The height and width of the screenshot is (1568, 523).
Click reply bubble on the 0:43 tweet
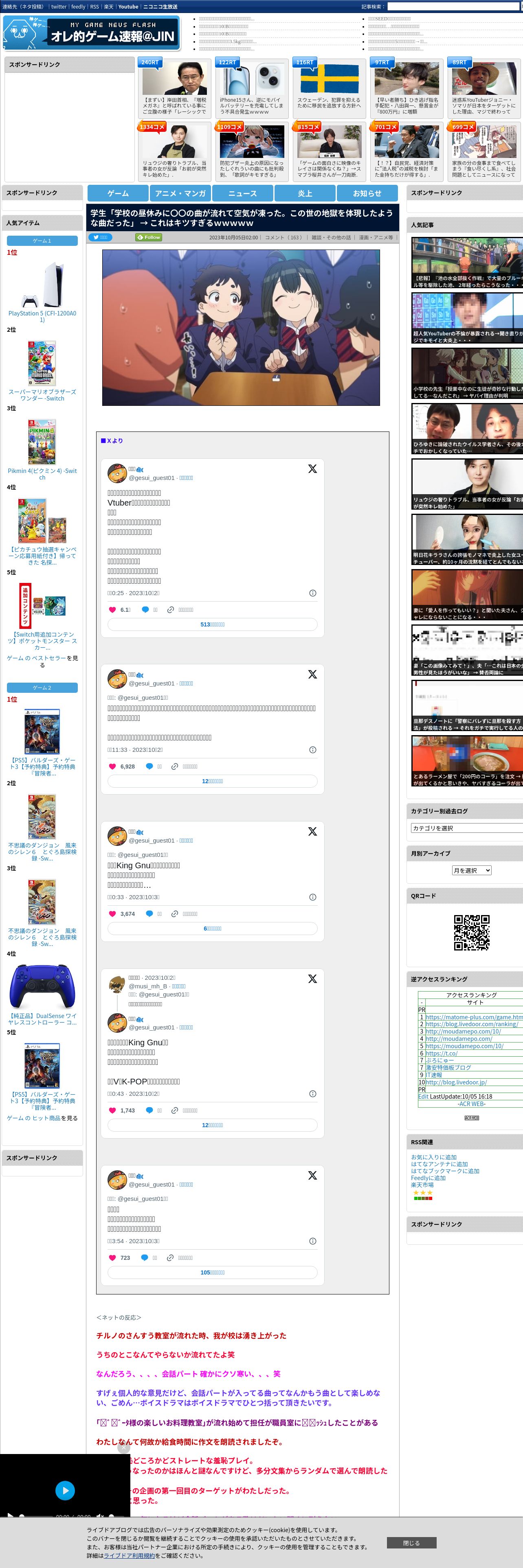(149, 1110)
